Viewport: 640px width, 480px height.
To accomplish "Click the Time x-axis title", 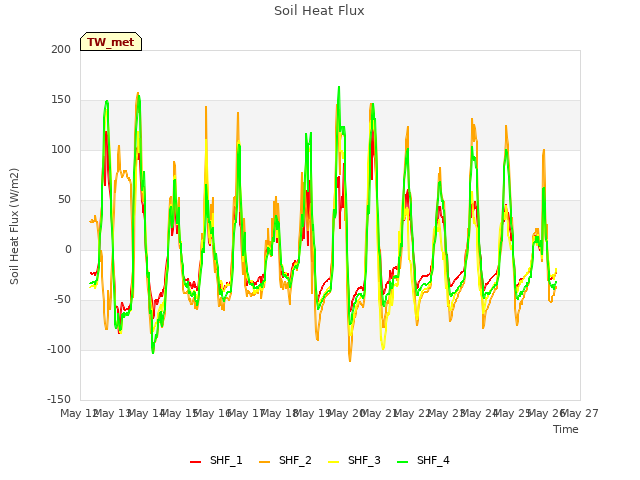I will [x=566, y=429].
